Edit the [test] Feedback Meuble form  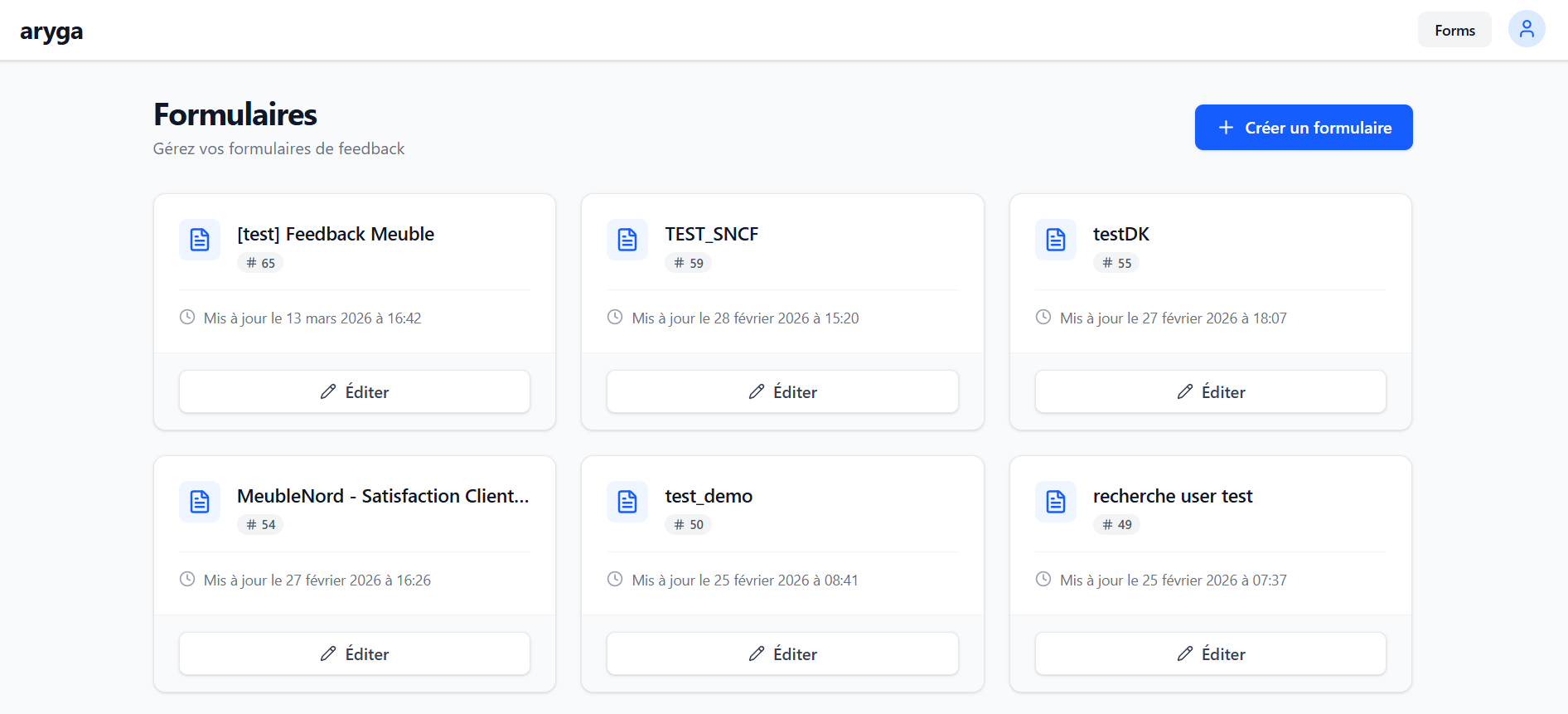[355, 391]
